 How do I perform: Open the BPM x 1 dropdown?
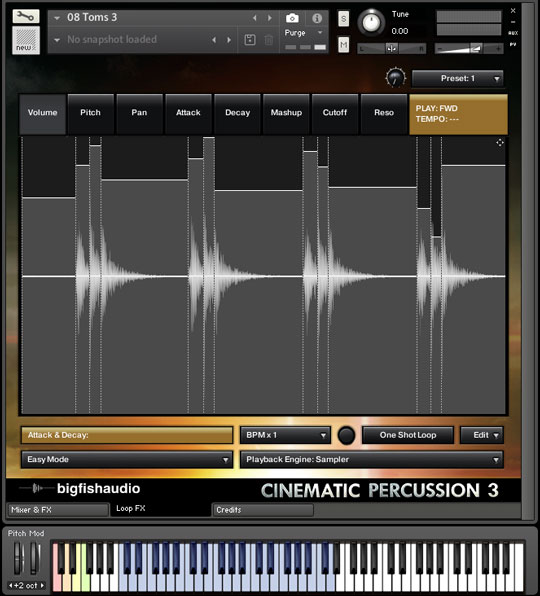coord(285,435)
